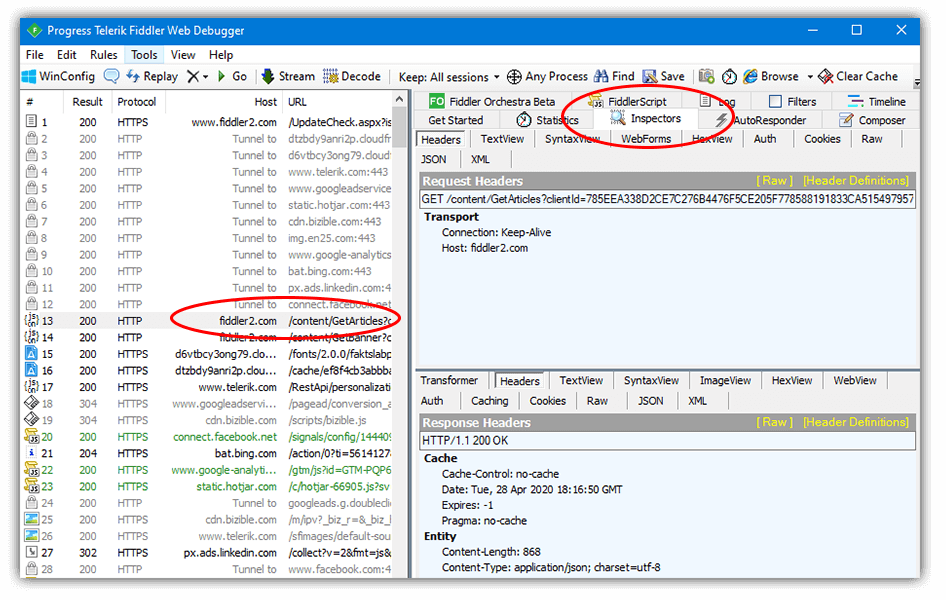This screenshot has width=946, height=600.
Task: Open the Tools menu
Action: [x=144, y=55]
